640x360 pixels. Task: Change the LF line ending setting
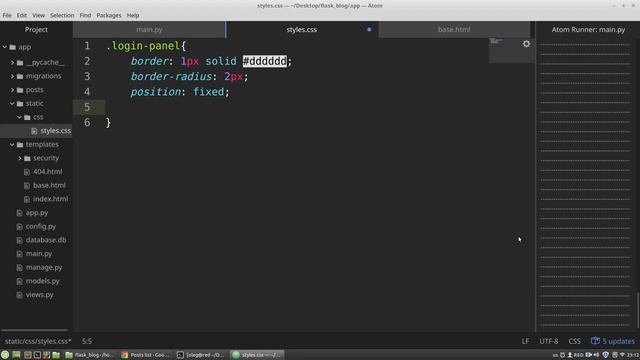[x=525, y=341]
